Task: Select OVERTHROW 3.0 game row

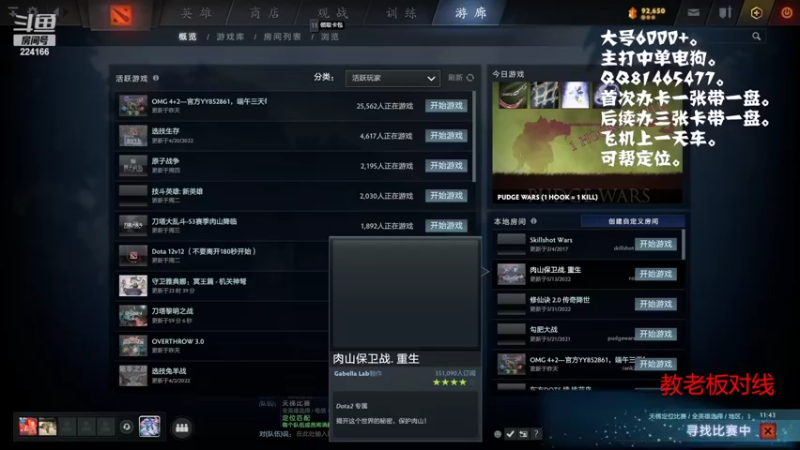Action: (x=222, y=346)
